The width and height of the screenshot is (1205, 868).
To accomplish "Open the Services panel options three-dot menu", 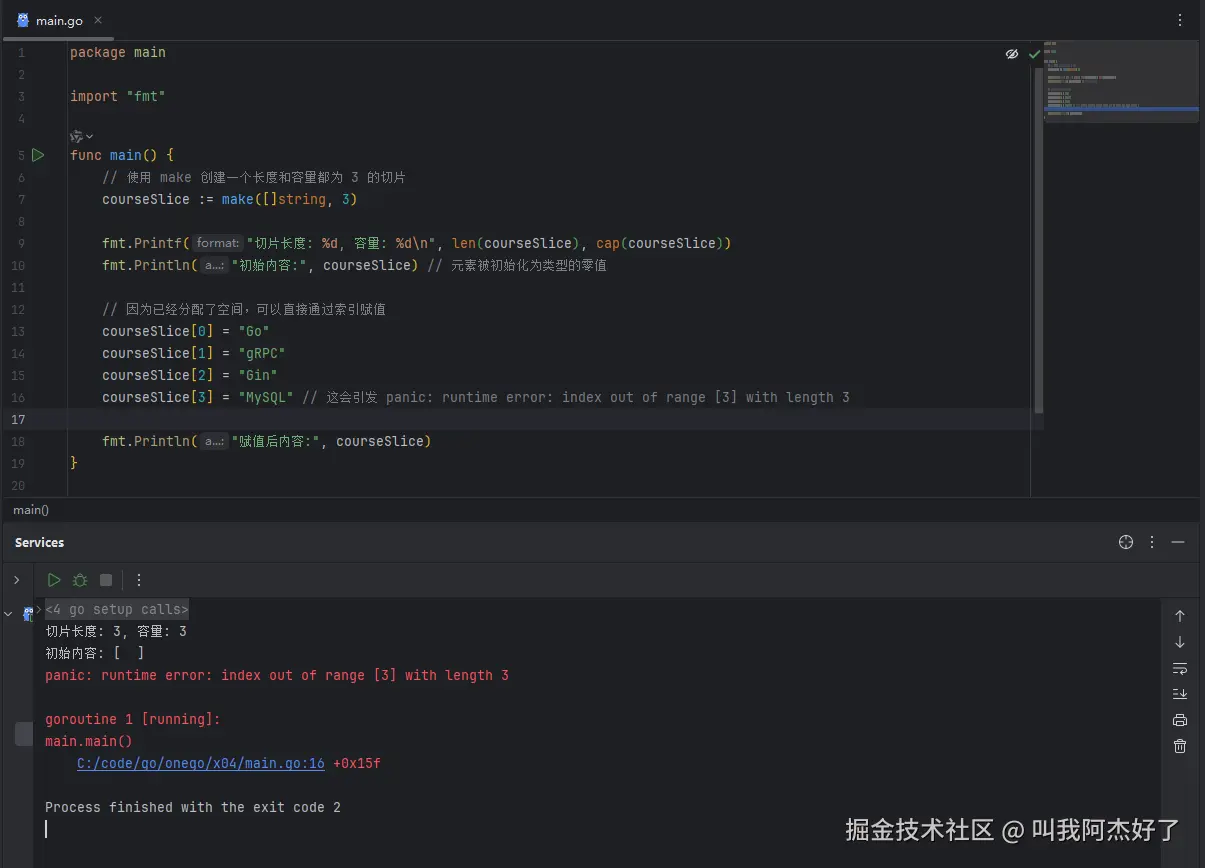I will [1152, 542].
